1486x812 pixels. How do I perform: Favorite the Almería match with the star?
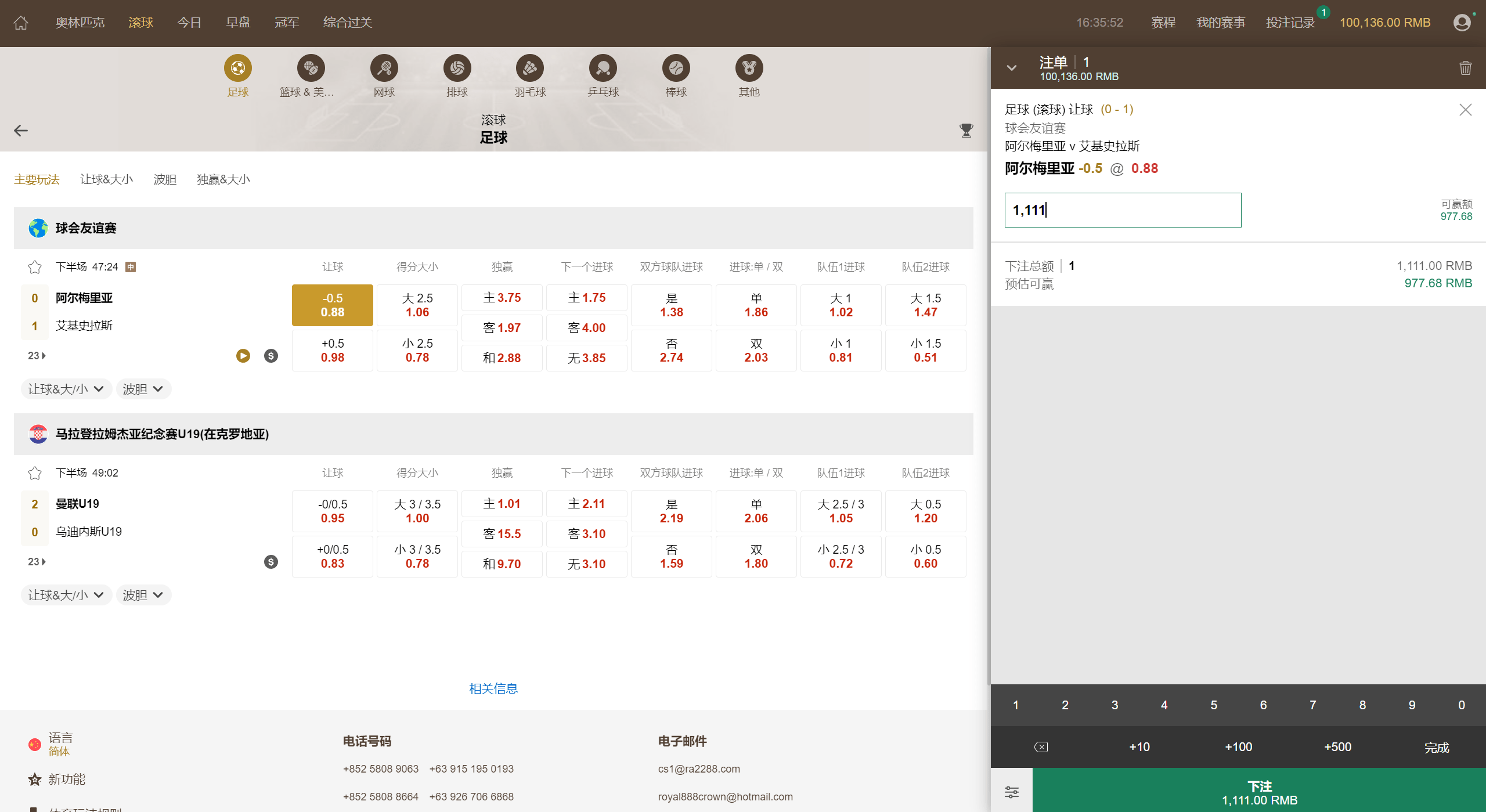pyautogui.click(x=35, y=267)
